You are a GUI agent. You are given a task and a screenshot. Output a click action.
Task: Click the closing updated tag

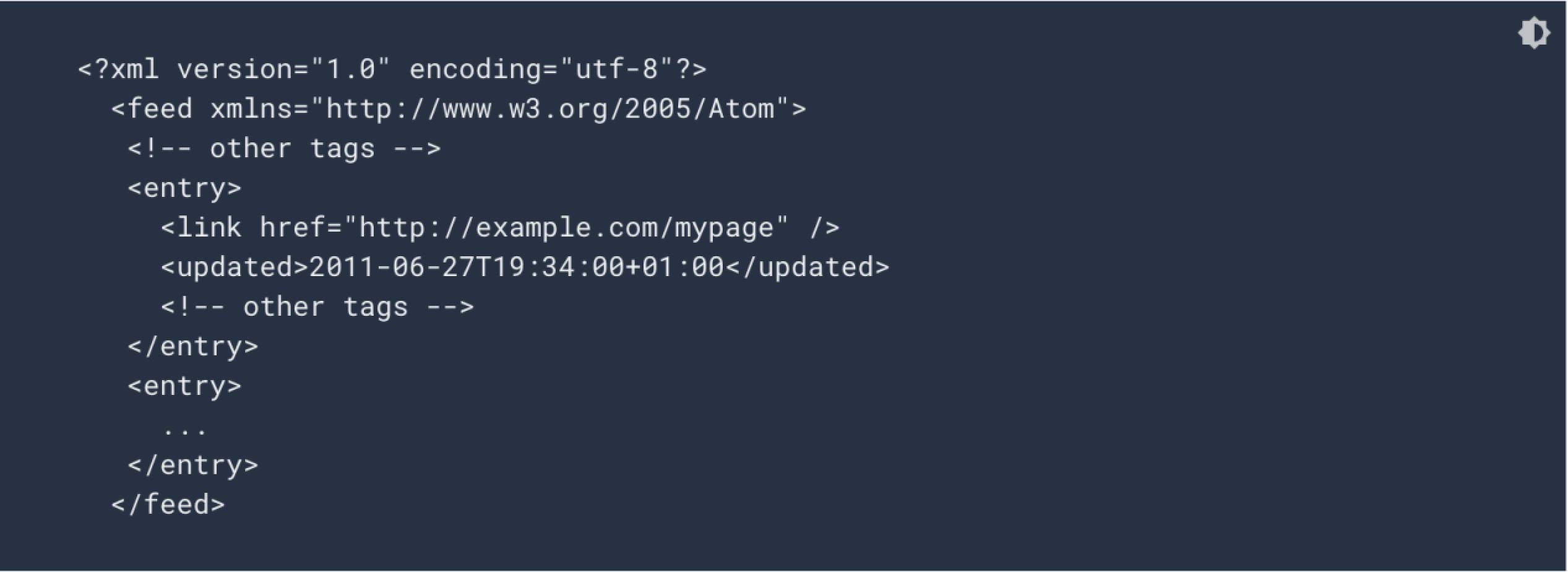807,267
